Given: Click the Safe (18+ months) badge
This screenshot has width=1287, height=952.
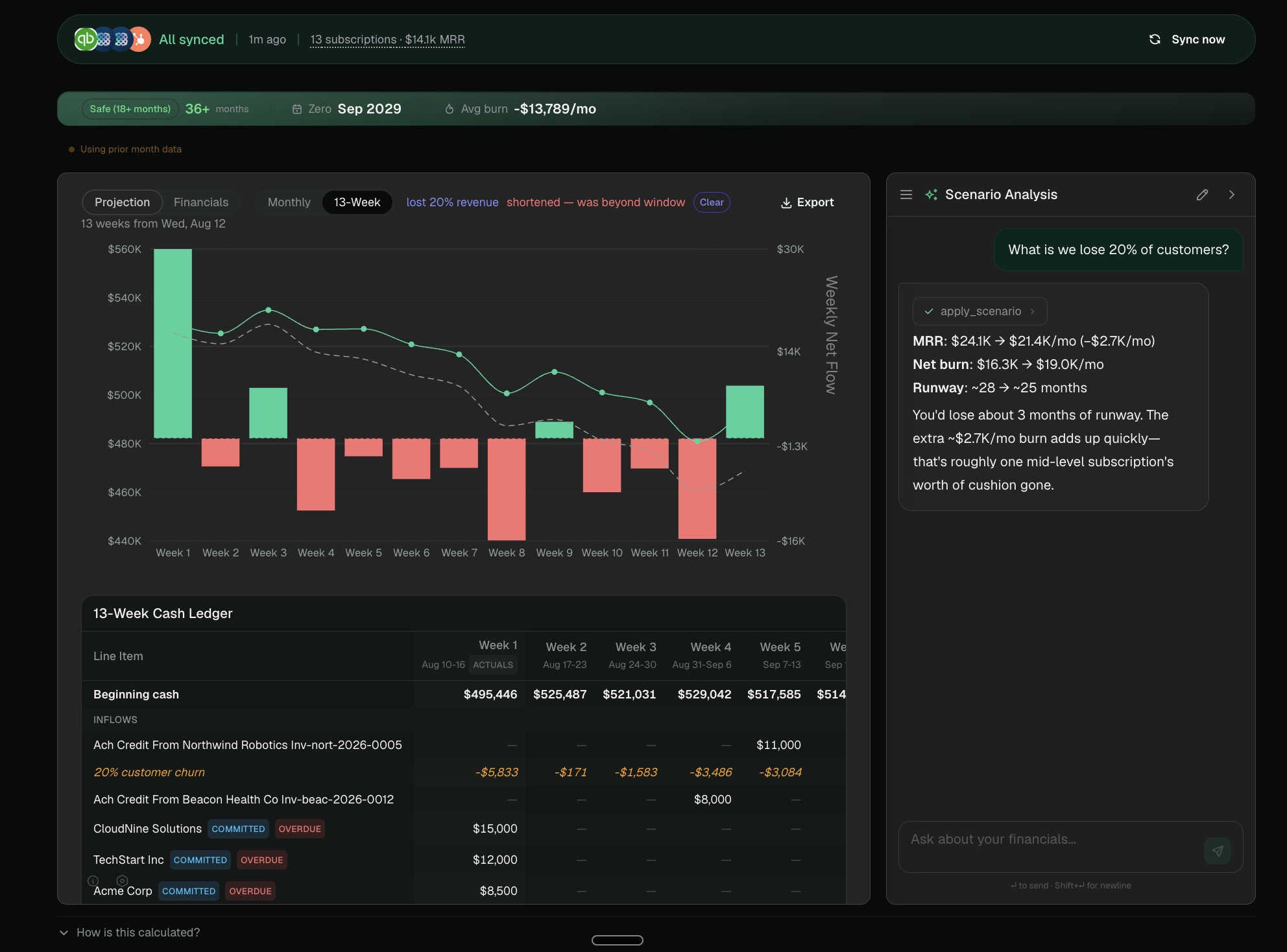Looking at the screenshot, I should tap(130, 109).
